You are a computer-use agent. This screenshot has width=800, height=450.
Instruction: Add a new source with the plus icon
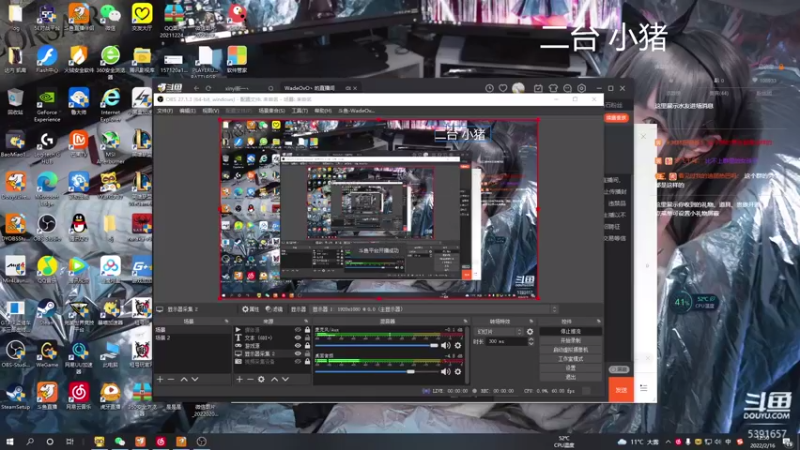click(x=239, y=379)
